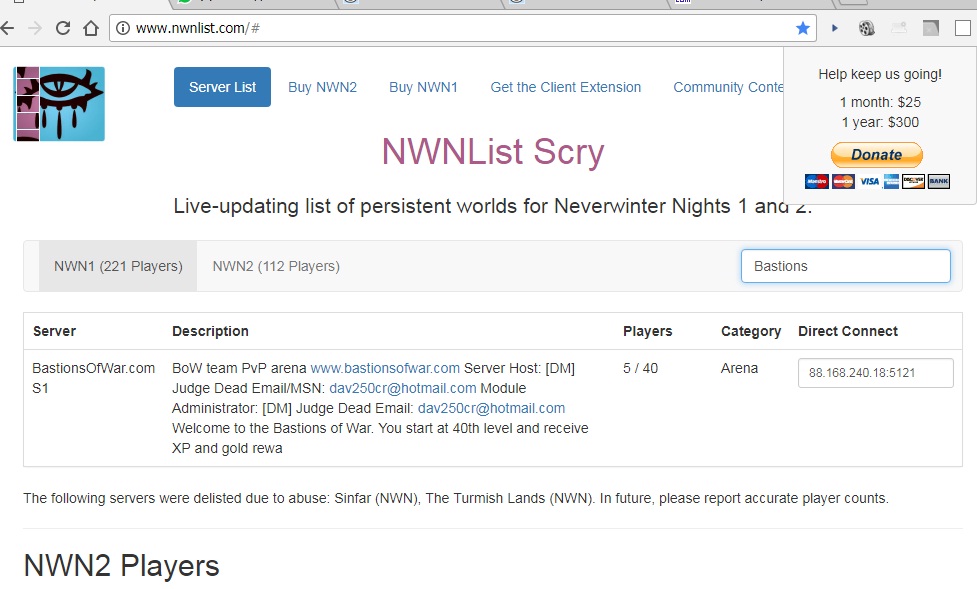Click the NWNList Scry page title
The image size is (977, 589).
tap(493, 151)
